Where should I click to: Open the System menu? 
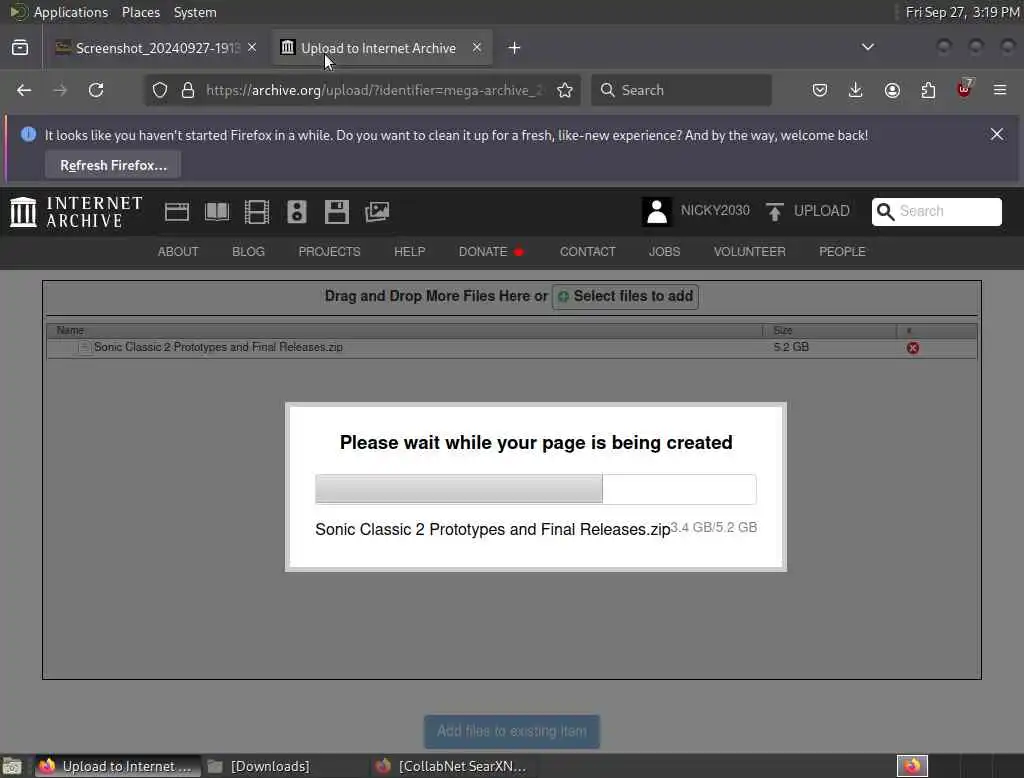point(195,12)
